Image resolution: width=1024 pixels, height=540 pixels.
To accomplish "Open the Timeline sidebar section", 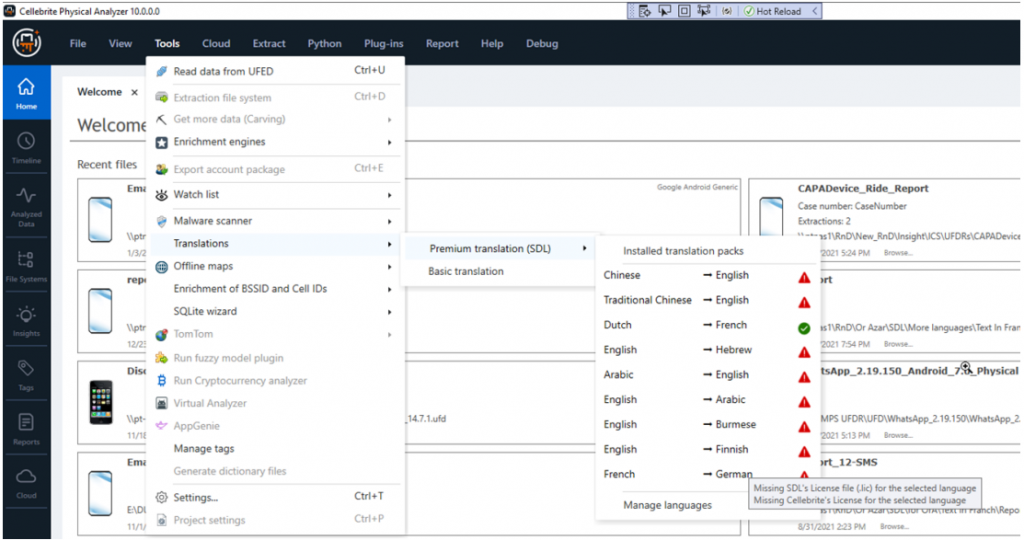I will [26, 147].
